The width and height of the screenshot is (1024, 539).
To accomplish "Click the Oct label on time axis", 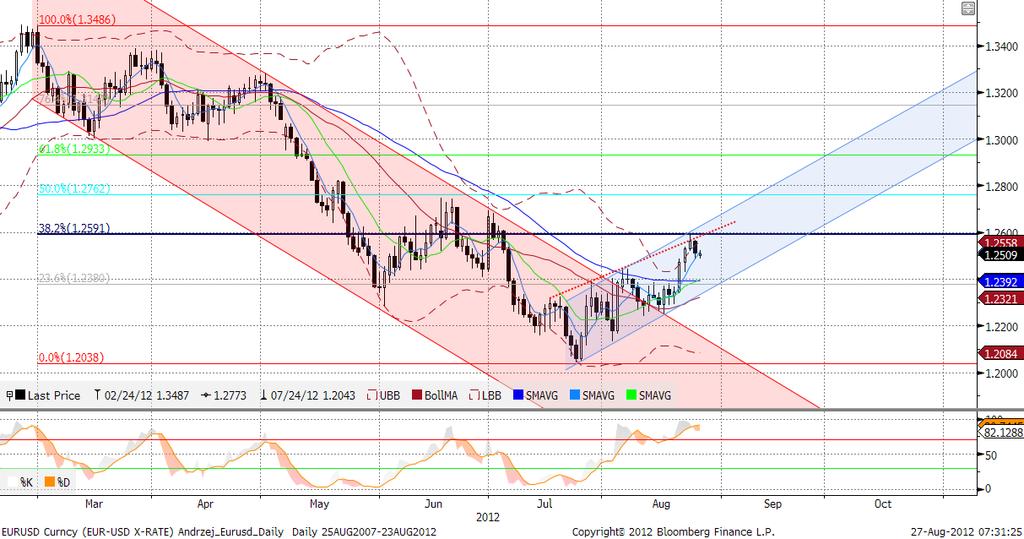I will tap(882, 504).
